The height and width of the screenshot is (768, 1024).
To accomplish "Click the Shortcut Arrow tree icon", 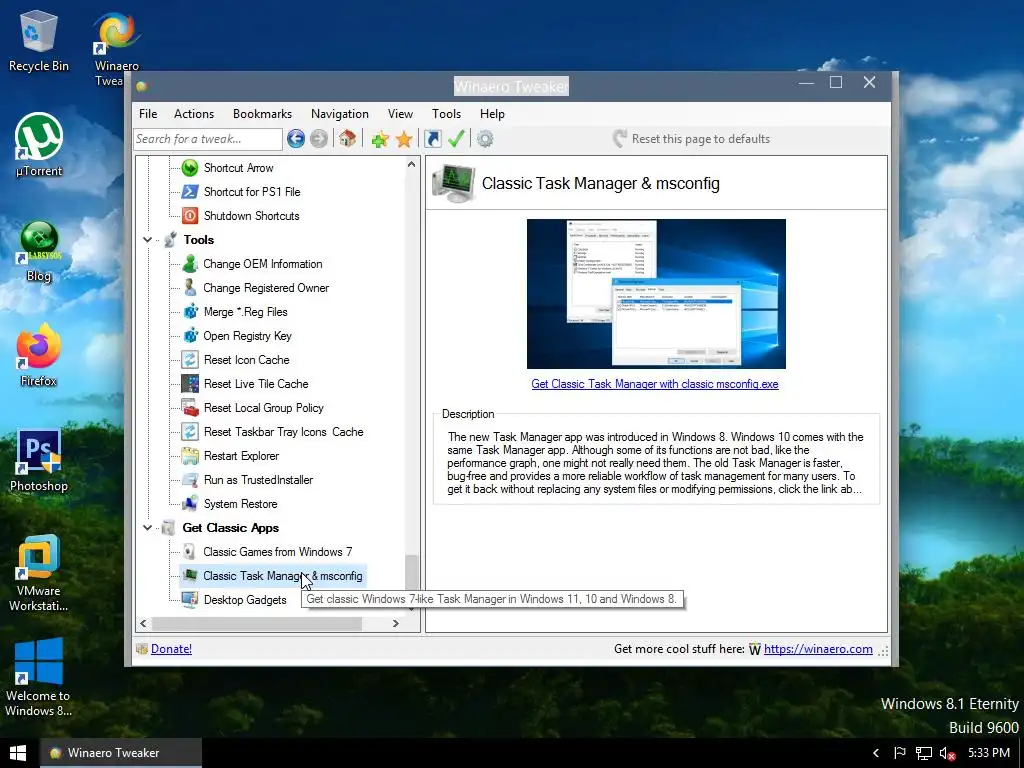I will 190,168.
